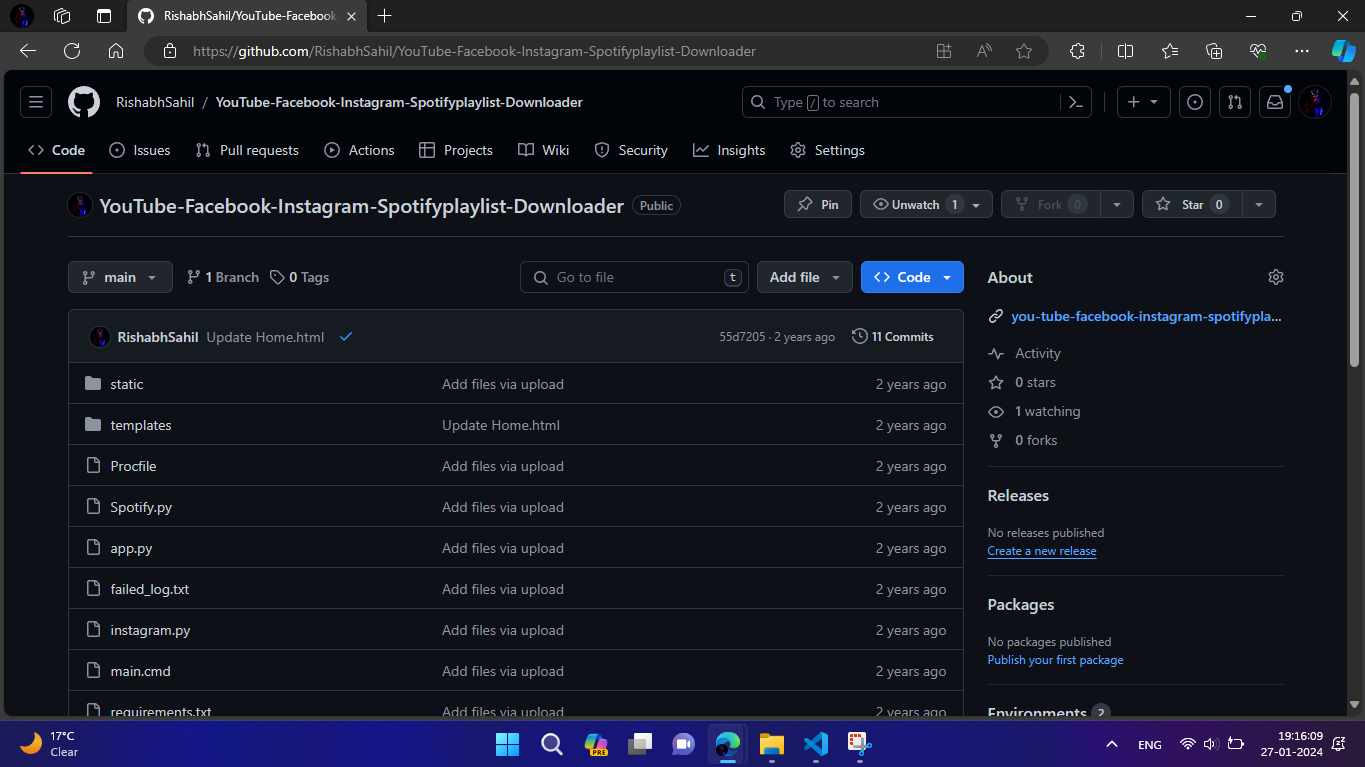Expand the Add file dropdown
1365x767 pixels.
805,277
